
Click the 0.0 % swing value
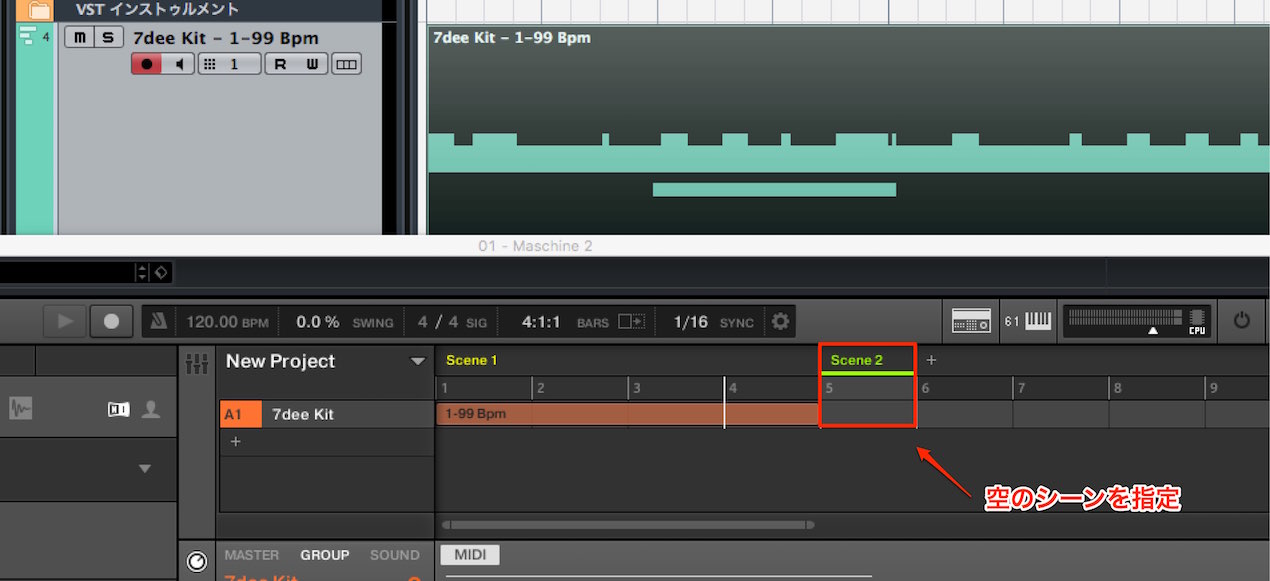318,322
